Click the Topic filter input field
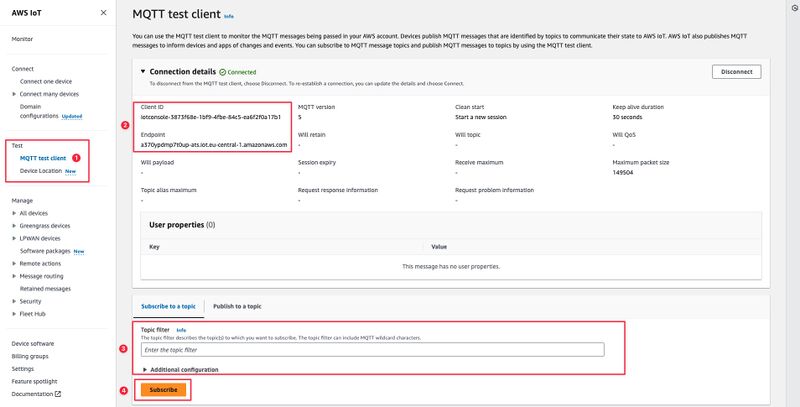Screen dimensions: 800x407 pos(372,350)
